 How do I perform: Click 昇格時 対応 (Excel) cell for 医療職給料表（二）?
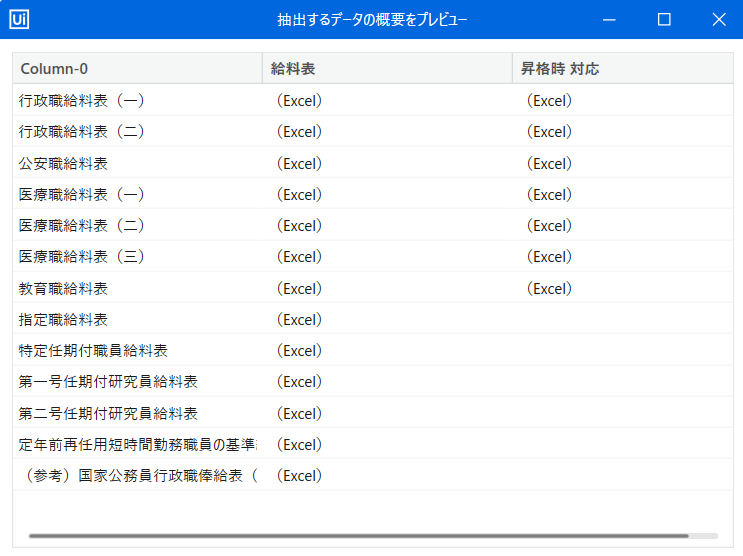click(623, 226)
